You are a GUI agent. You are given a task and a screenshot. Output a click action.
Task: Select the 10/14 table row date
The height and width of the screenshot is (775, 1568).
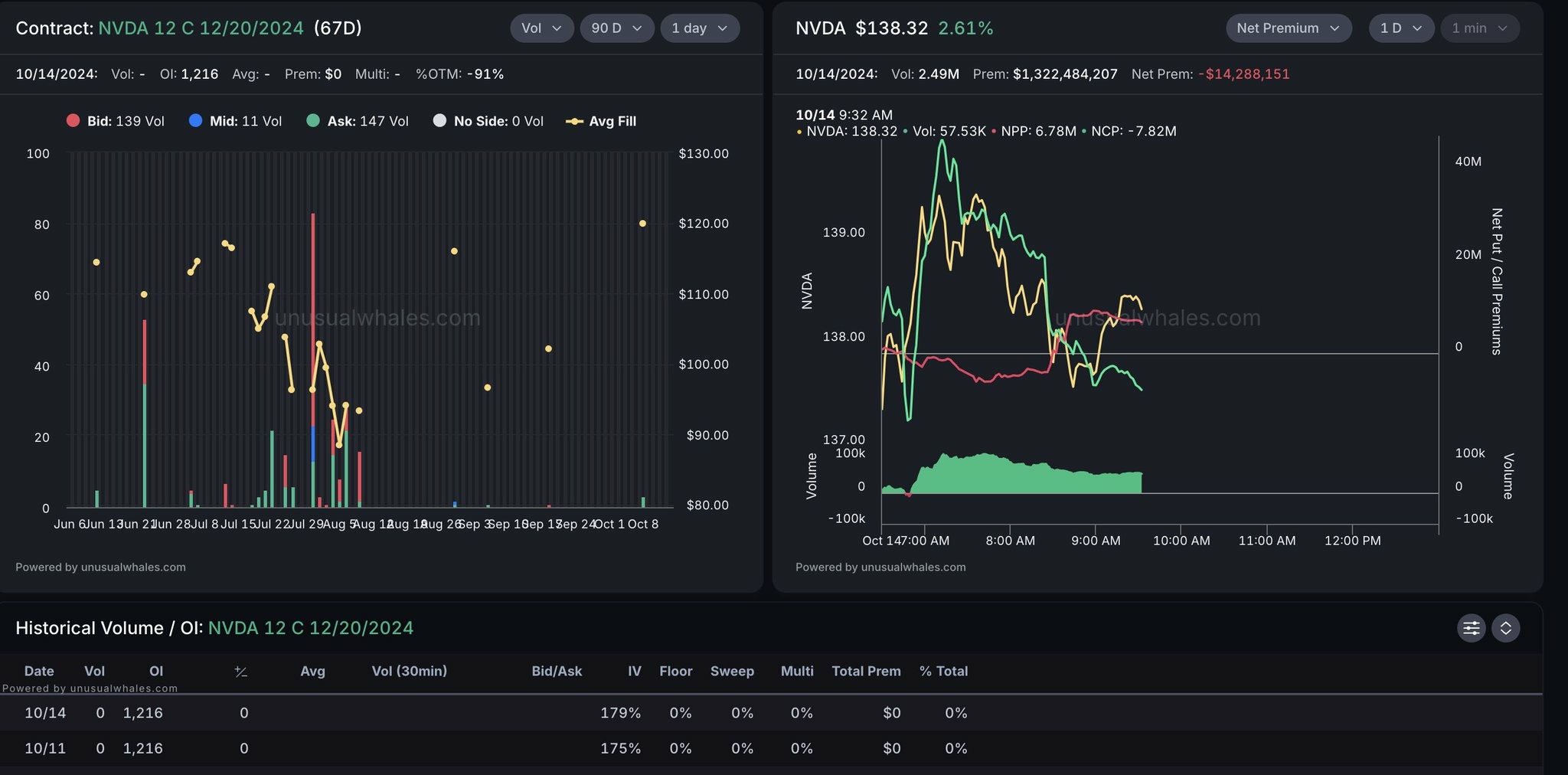click(45, 713)
